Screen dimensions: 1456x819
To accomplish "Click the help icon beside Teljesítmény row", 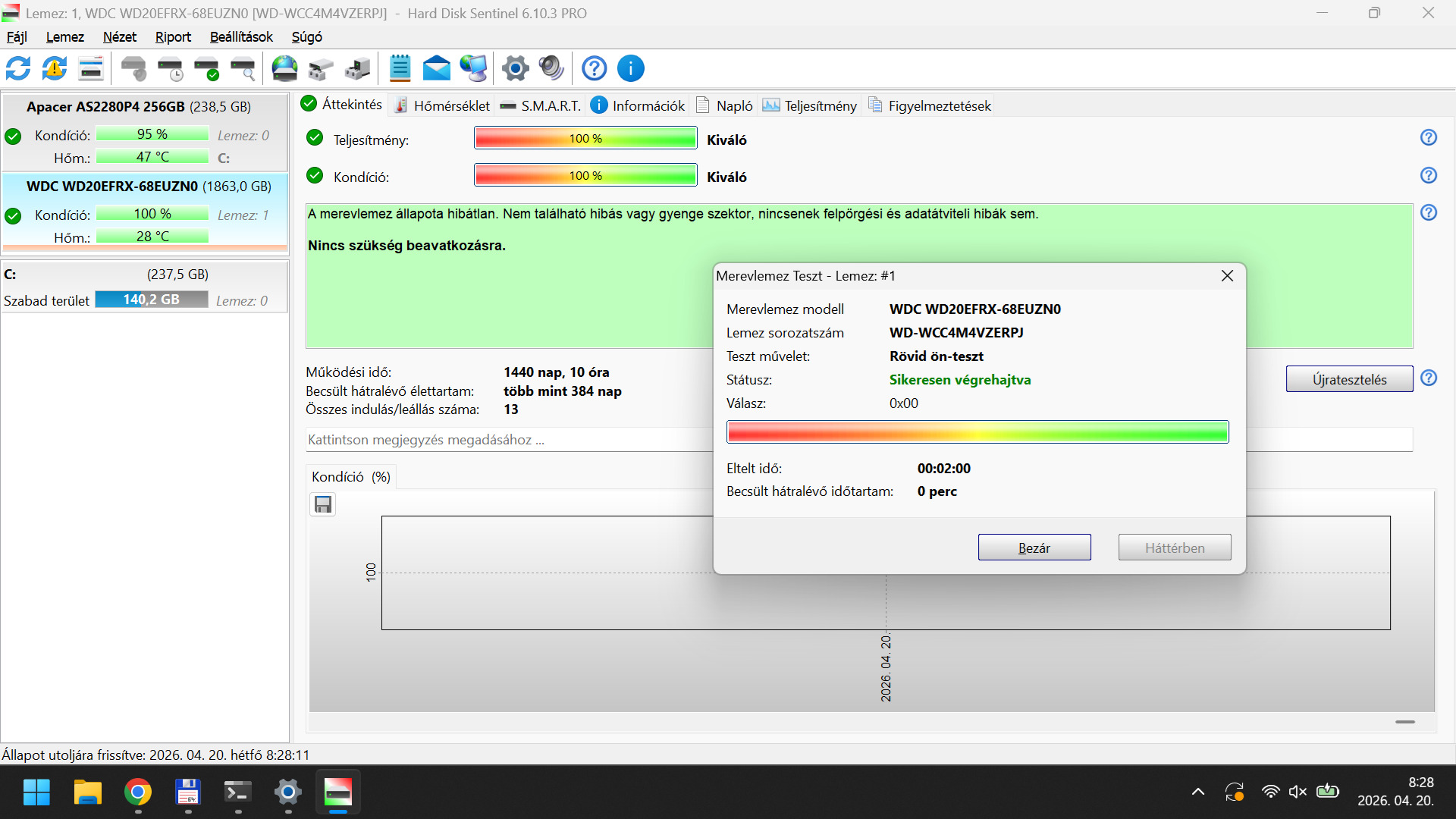I will click(x=1428, y=137).
